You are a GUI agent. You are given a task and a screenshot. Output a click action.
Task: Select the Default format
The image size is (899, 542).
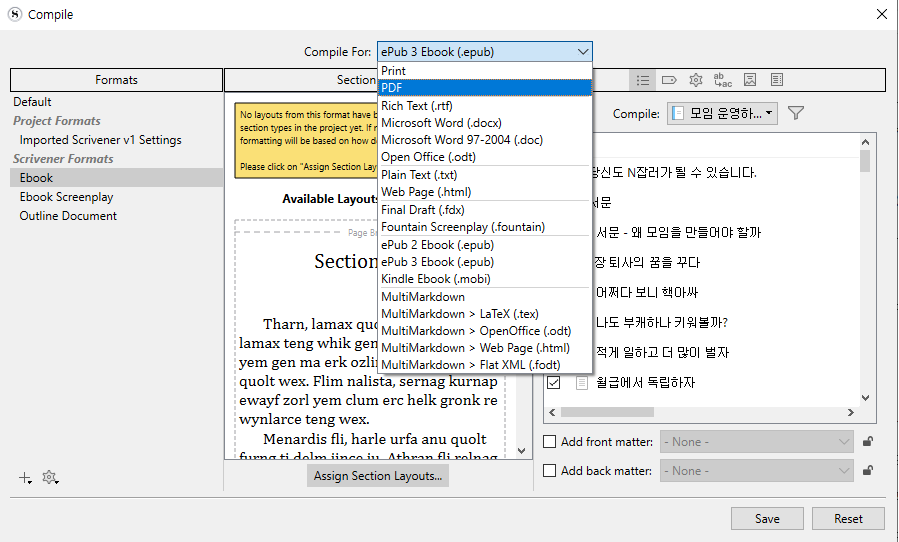116,102
